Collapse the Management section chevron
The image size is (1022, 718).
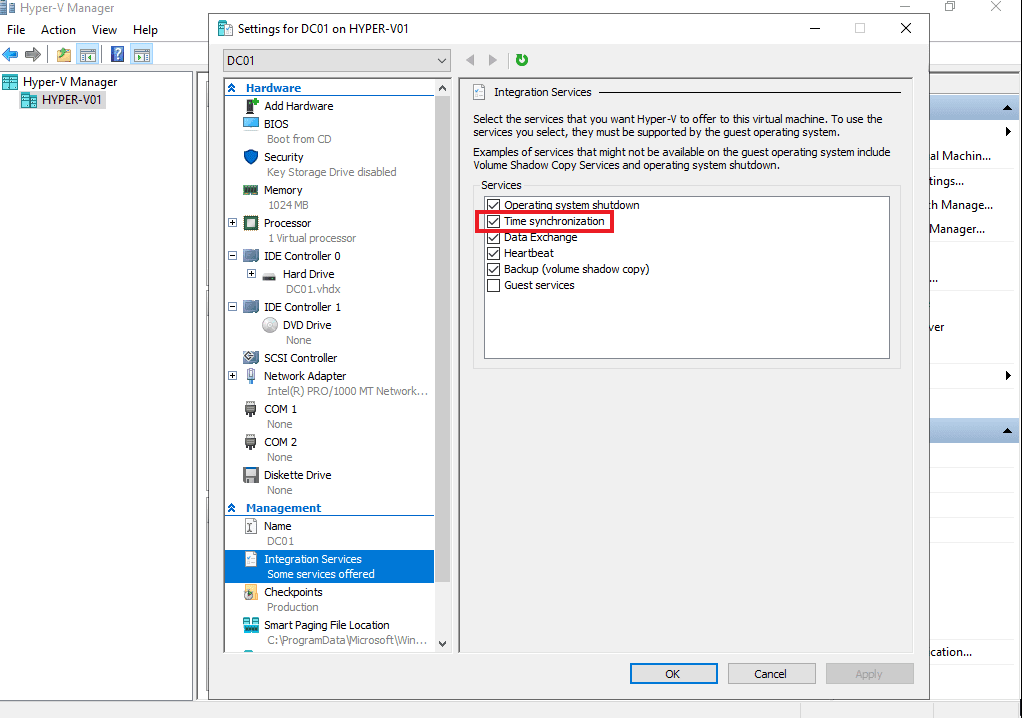click(231, 508)
